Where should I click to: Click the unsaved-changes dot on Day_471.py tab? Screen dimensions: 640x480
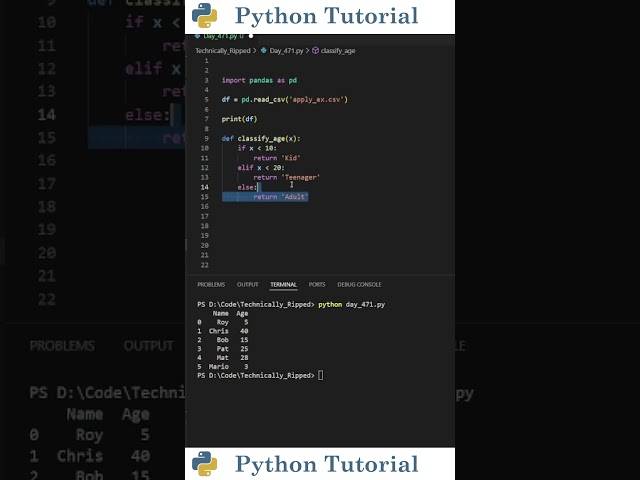pyautogui.click(x=251, y=36)
